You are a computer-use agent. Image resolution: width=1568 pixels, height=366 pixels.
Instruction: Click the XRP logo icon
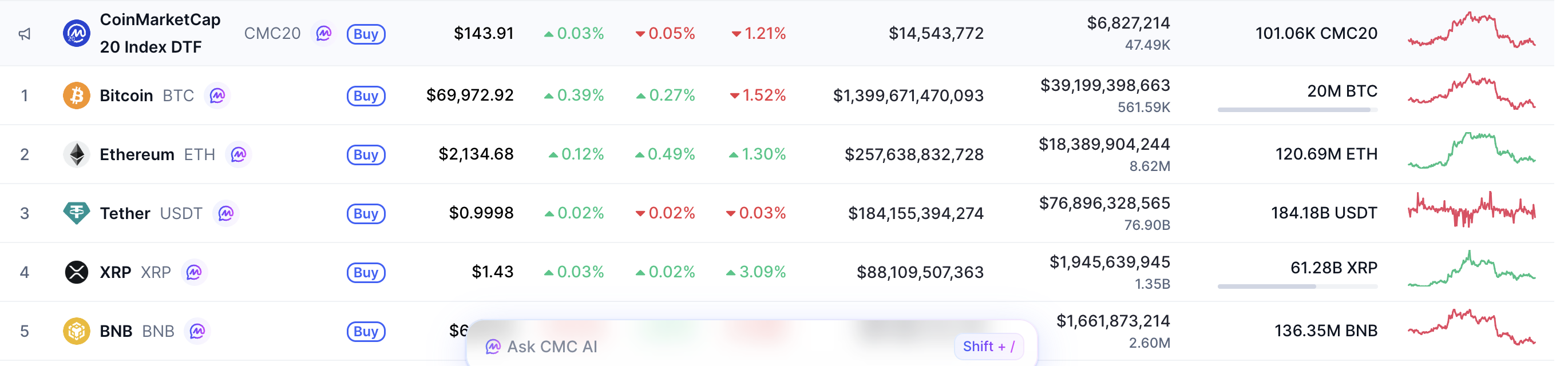click(77, 272)
